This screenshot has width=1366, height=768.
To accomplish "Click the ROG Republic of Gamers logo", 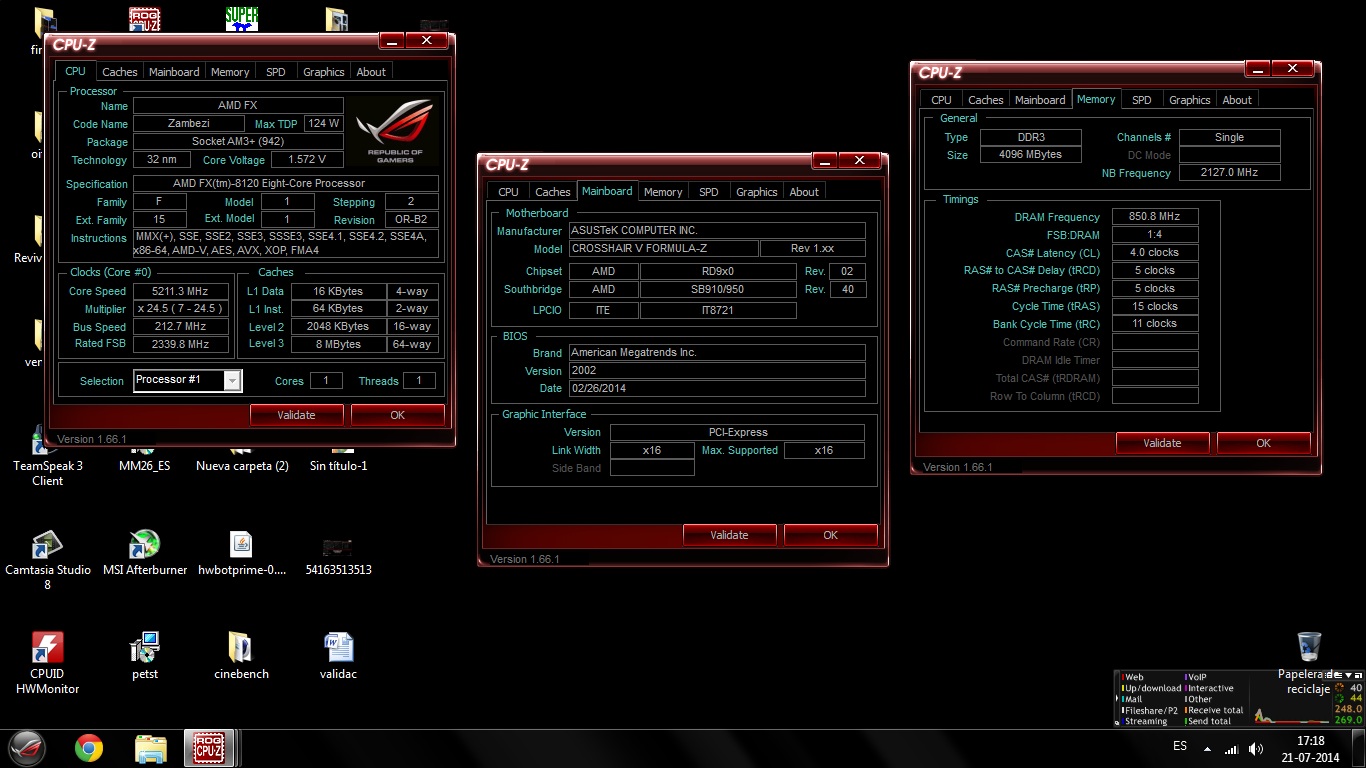I will click(x=397, y=131).
